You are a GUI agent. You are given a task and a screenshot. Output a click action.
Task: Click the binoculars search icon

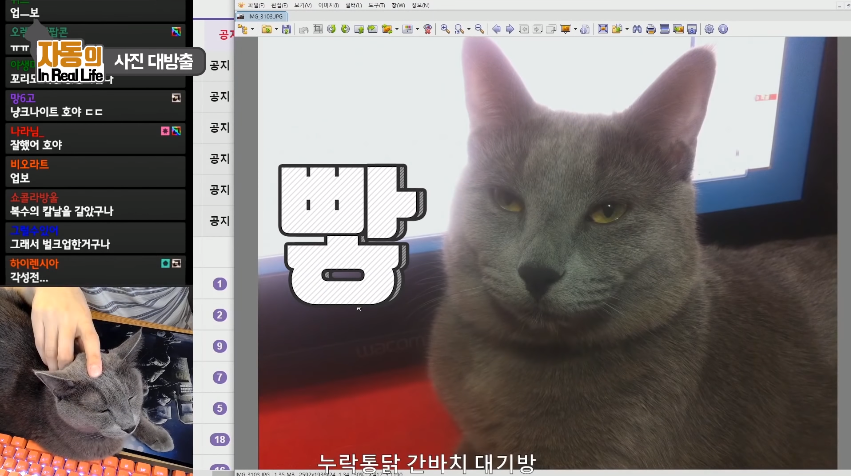point(637,29)
